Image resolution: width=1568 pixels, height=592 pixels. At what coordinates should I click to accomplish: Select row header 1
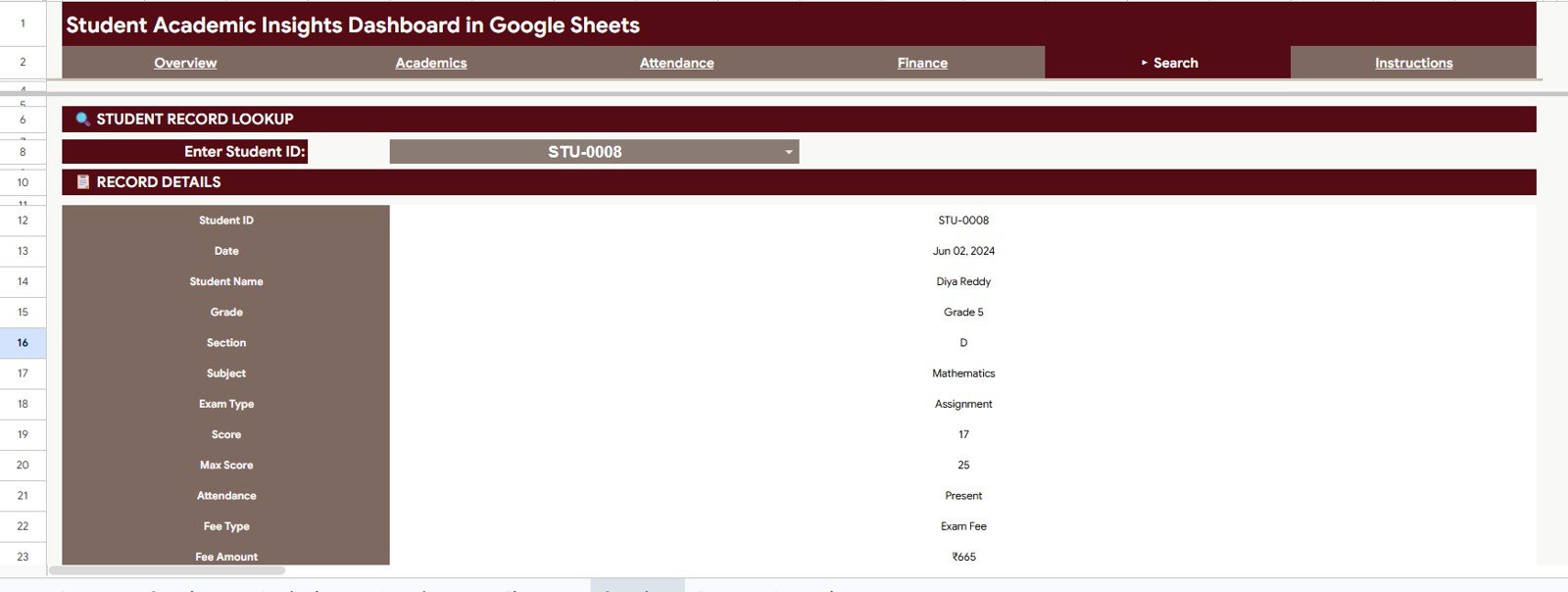pyautogui.click(x=23, y=24)
